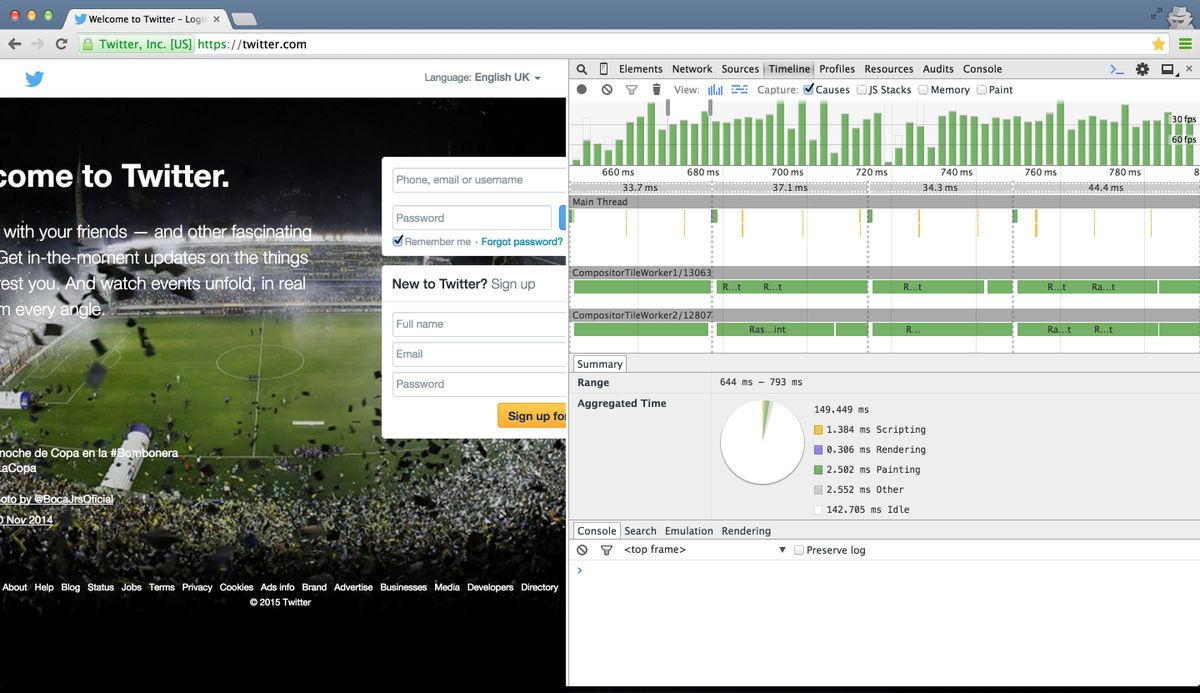1200x693 pixels.
Task: Enable the Preserve log checkbox
Action: 799,550
